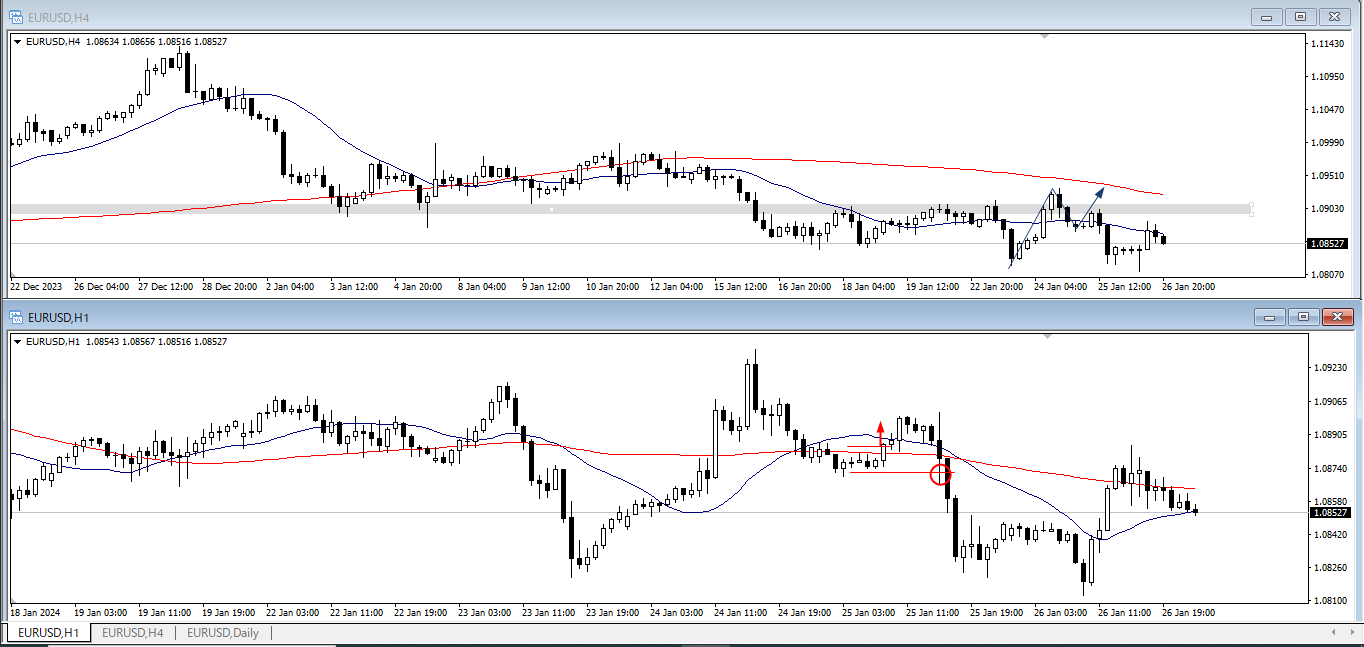The height and width of the screenshot is (647, 1364).
Task: Restore the EURUSD,H4 chart window
Action: click(1301, 17)
